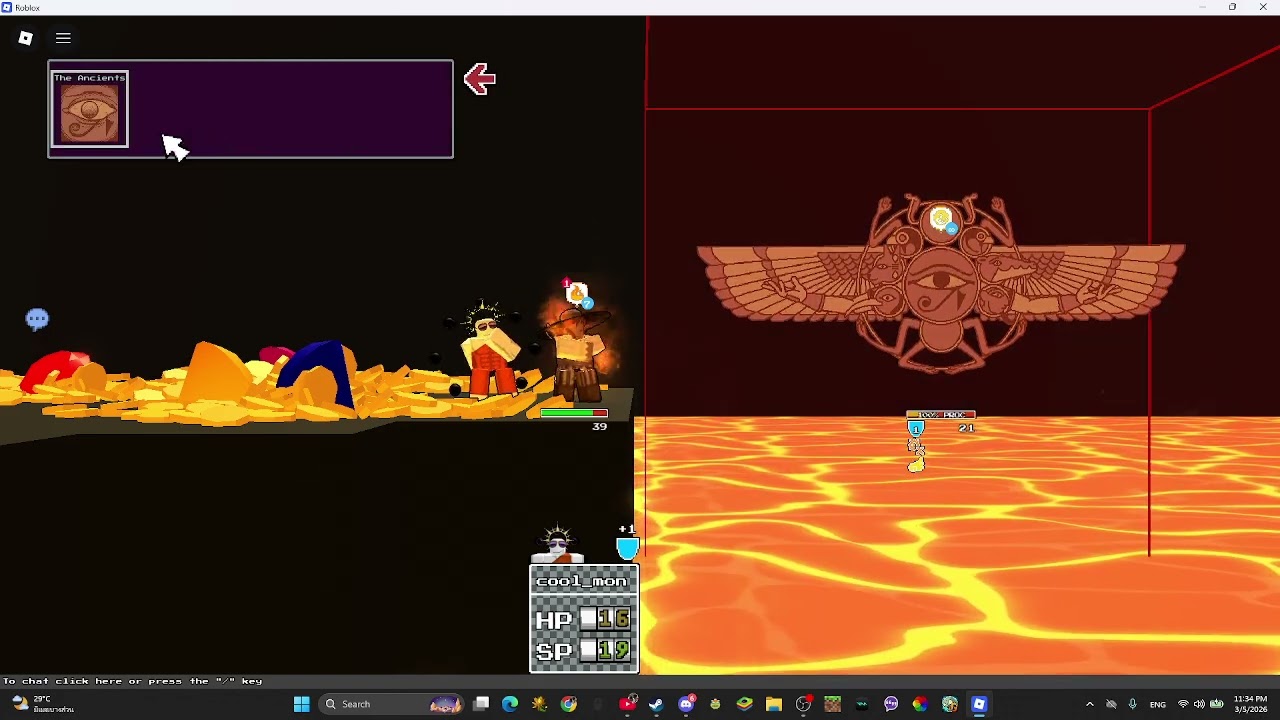
Task: Click the SP 19 stat
Action: click(x=583, y=651)
